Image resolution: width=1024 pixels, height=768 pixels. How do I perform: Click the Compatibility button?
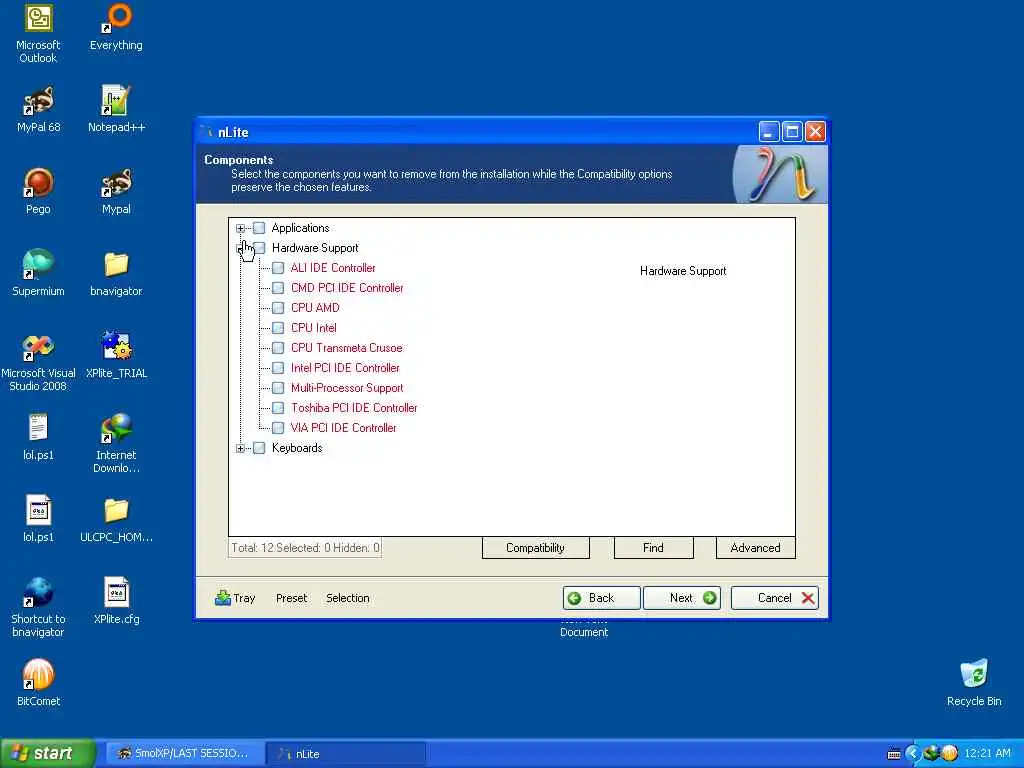(x=536, y=548)
